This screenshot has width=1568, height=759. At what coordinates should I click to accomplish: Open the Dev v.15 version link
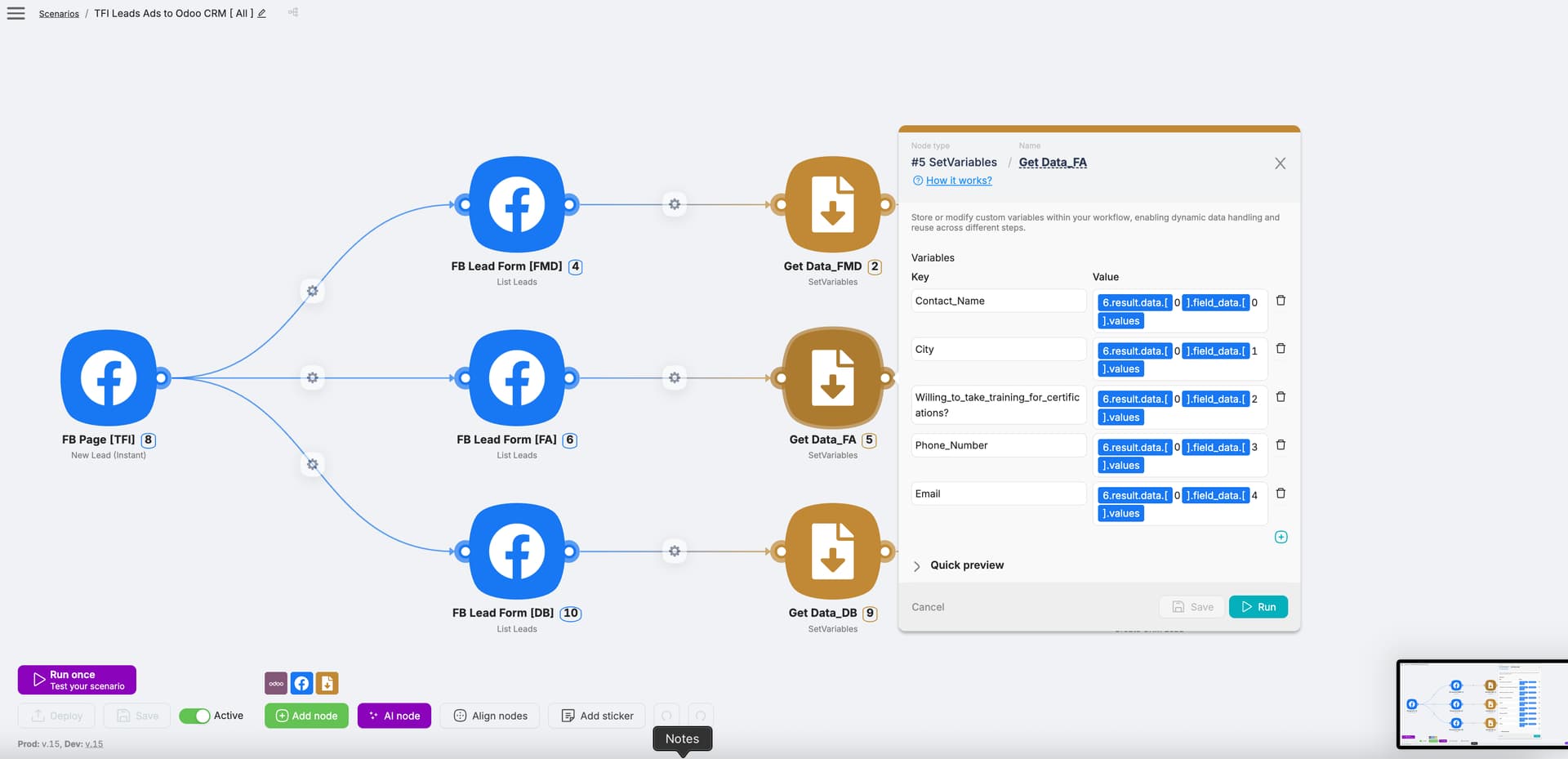tap(94, 743)
